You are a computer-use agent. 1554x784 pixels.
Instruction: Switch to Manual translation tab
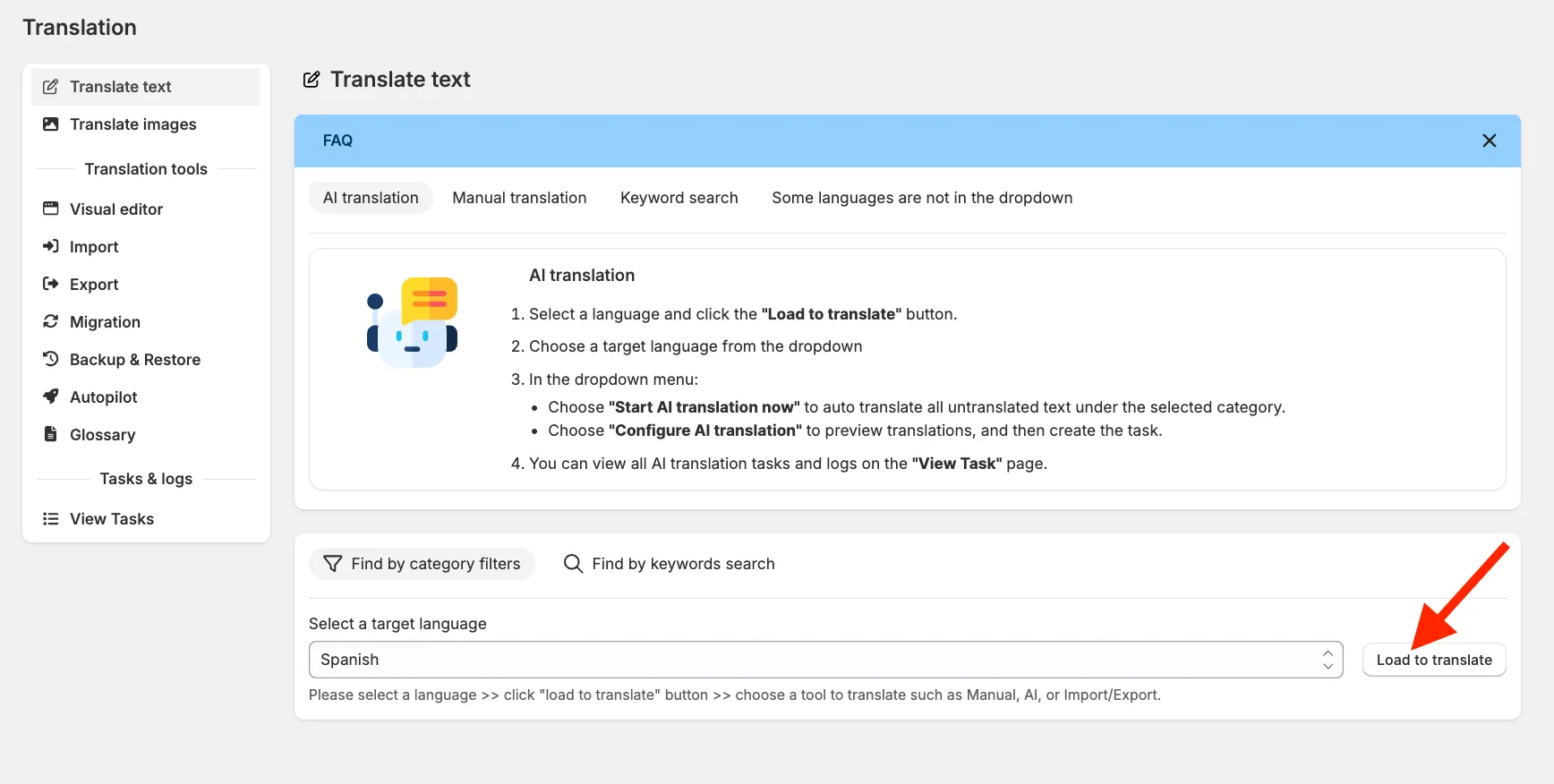pos(519,198)
